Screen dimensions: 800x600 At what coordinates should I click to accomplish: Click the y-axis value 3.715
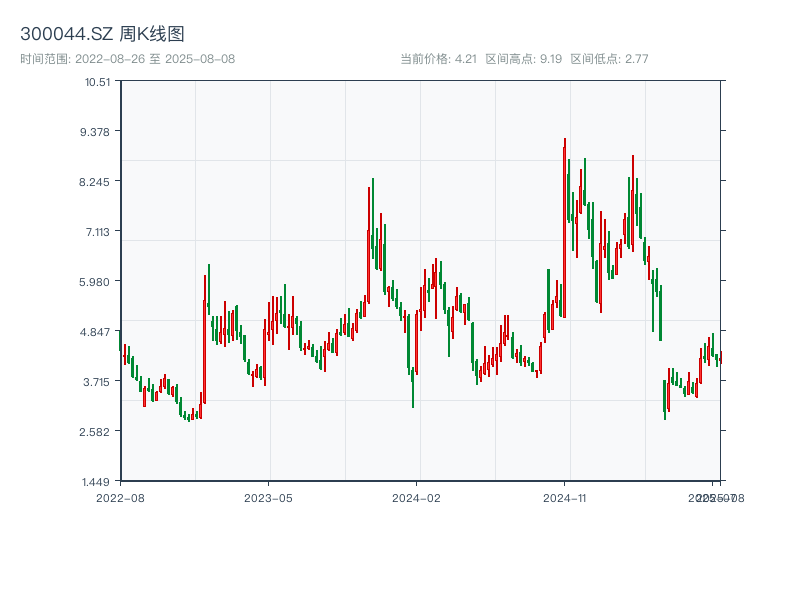click(x=96, y=382)
